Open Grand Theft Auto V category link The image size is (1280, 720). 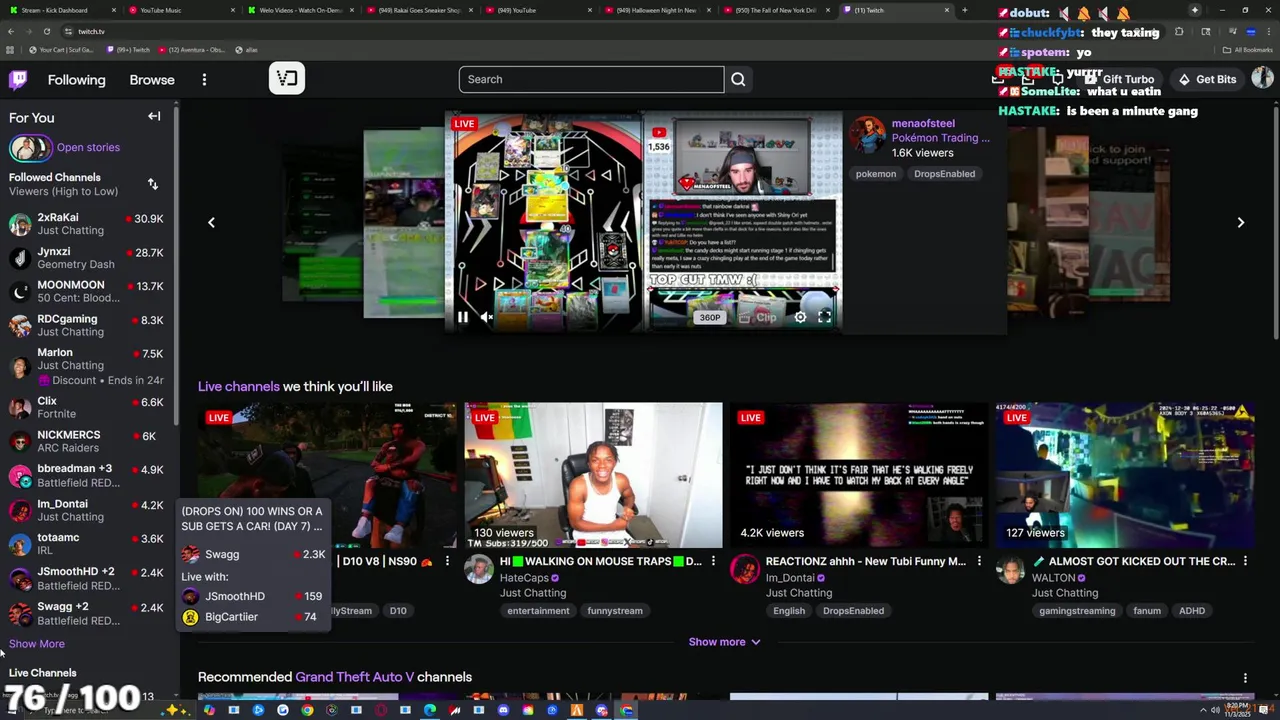pos(354,677)
